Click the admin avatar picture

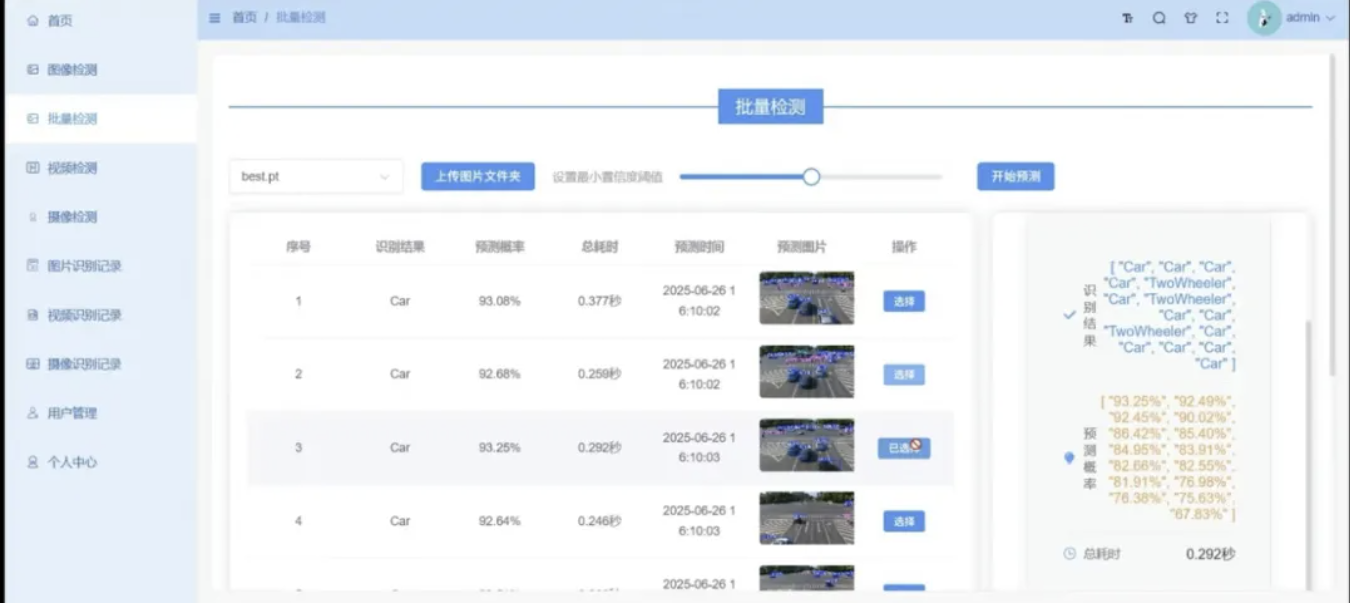(1264, 18)
